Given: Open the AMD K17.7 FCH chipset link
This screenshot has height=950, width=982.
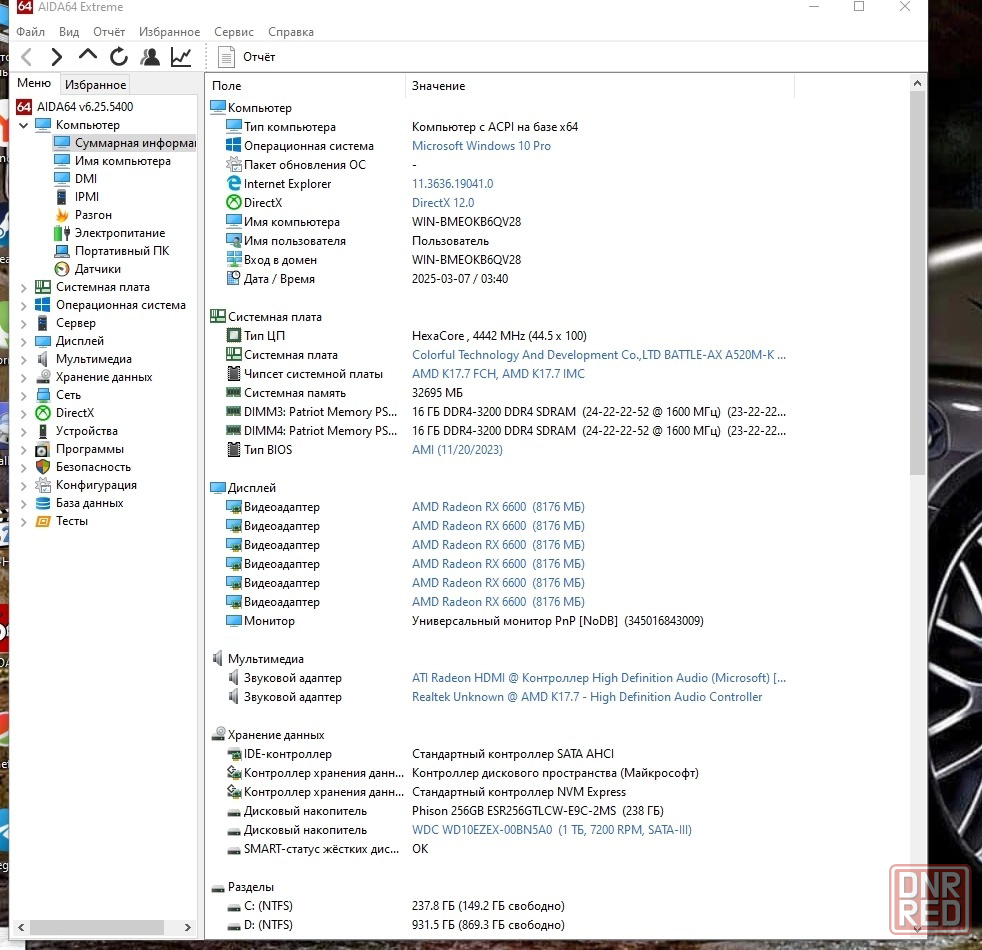Looking at the screenshot, I should 498,374.
